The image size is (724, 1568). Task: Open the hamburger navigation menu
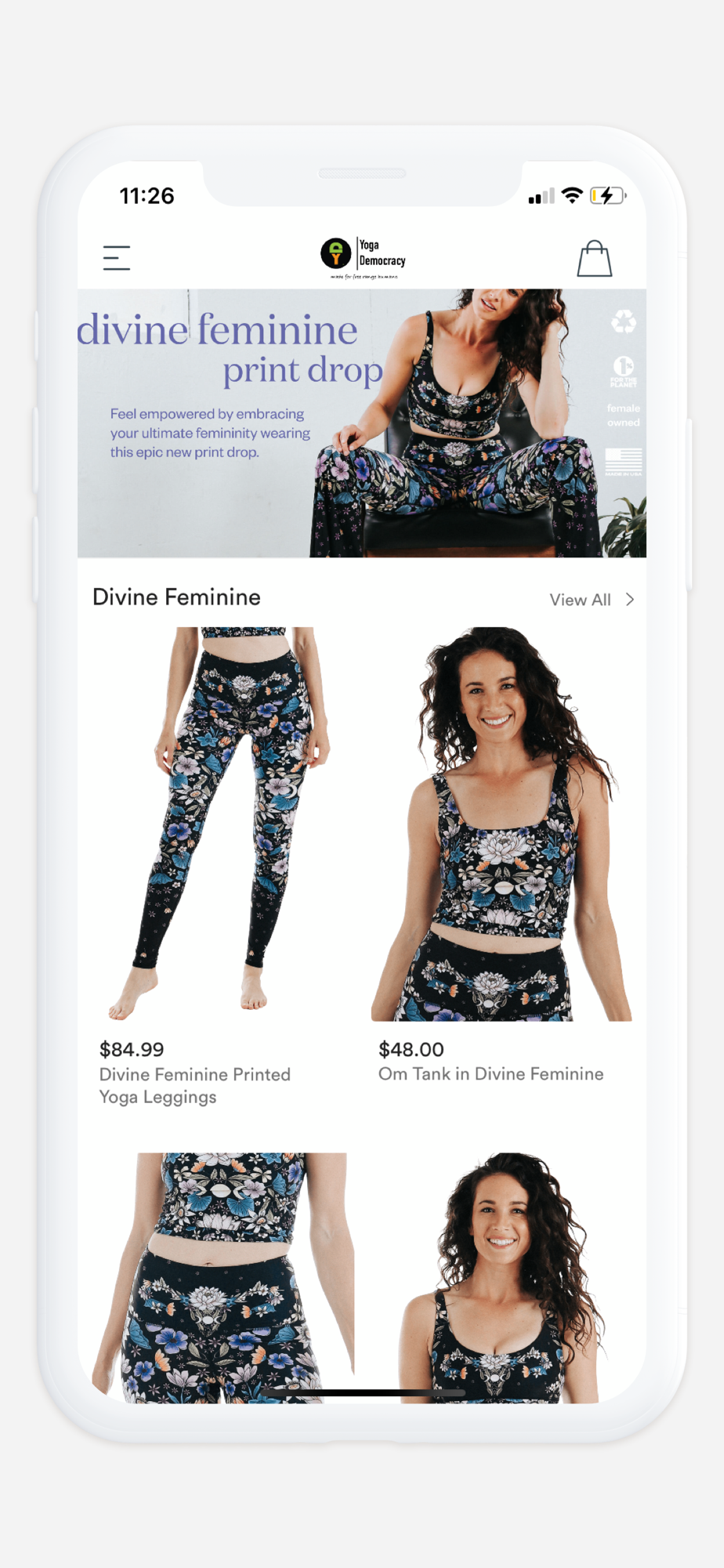pyautogui.click(x=117, y=258)
